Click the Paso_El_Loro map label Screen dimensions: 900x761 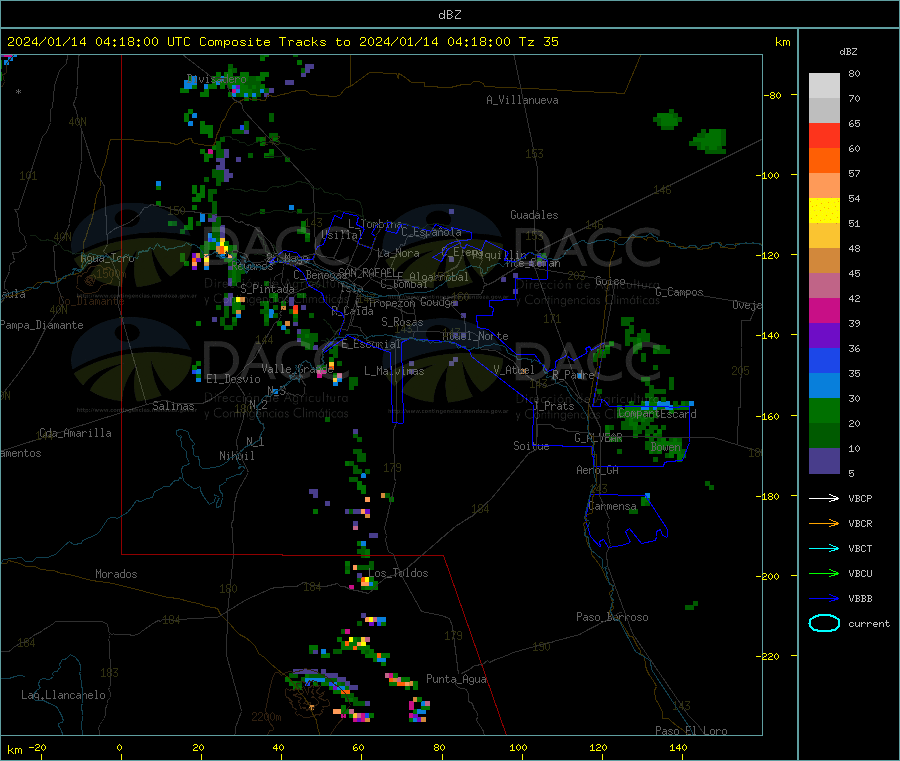click(x=691, y=731)
